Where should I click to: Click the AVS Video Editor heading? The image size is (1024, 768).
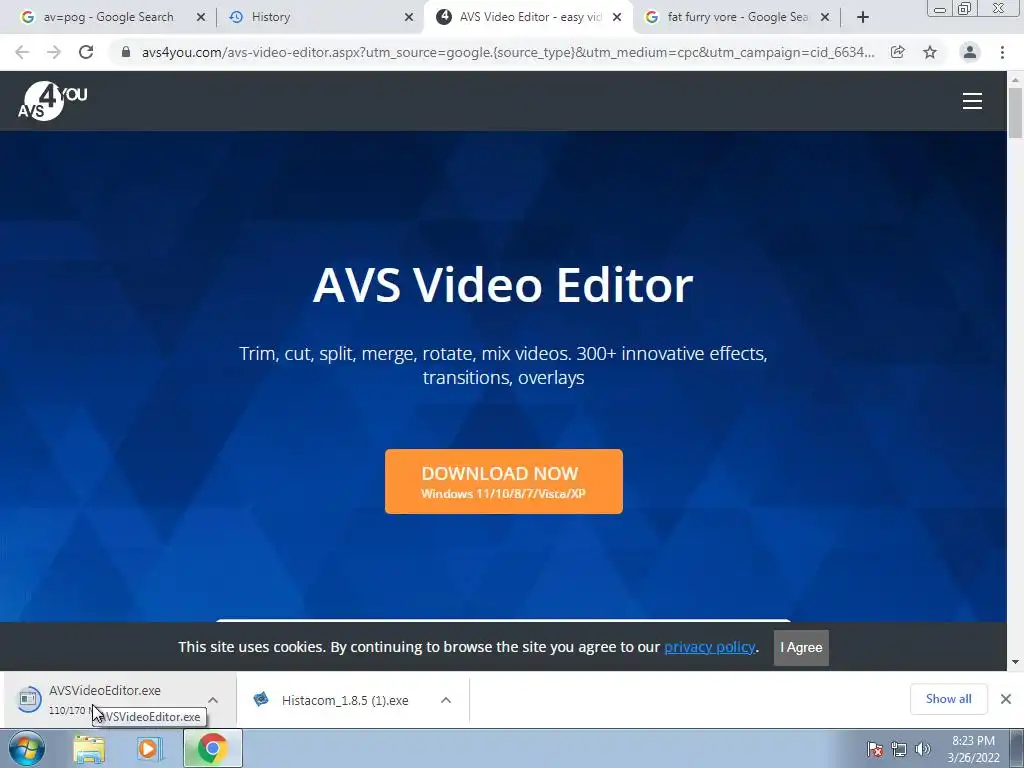[503, 285]
